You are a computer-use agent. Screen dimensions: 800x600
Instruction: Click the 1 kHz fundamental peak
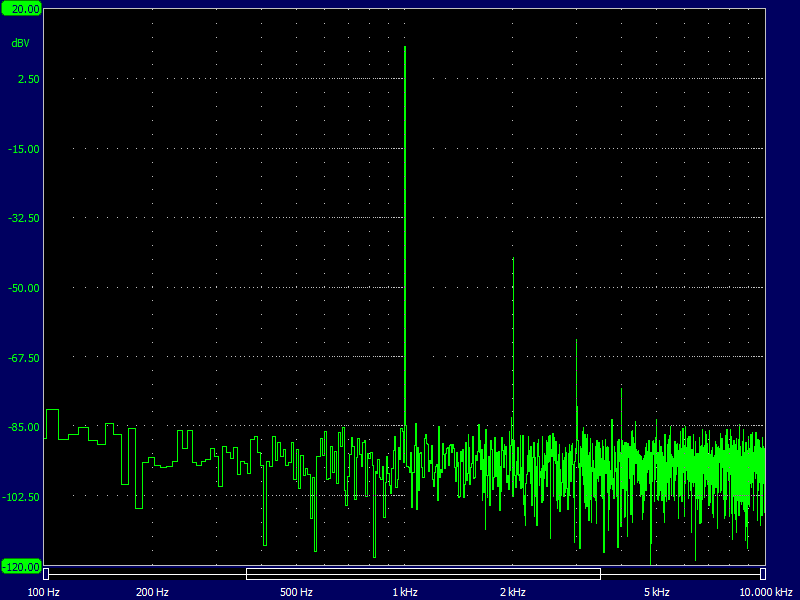pos(405,235)
